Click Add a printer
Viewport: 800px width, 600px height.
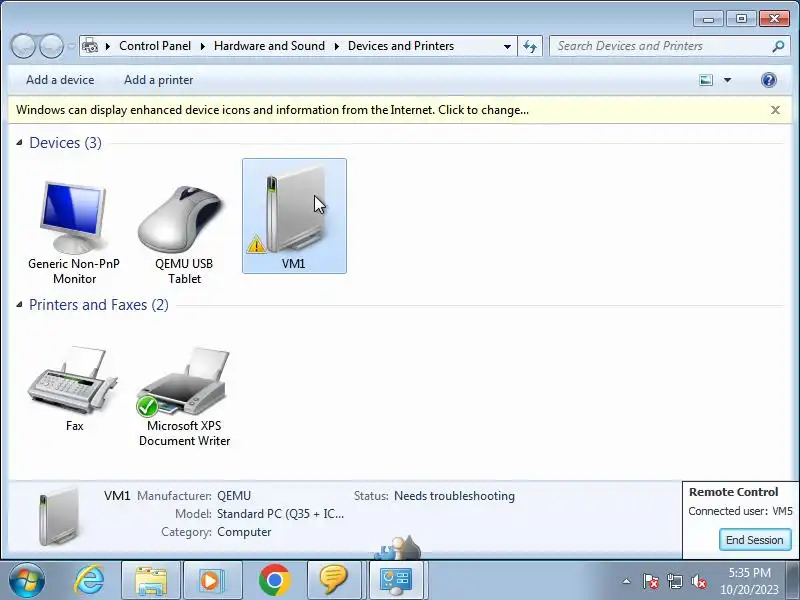click(159, 80)
